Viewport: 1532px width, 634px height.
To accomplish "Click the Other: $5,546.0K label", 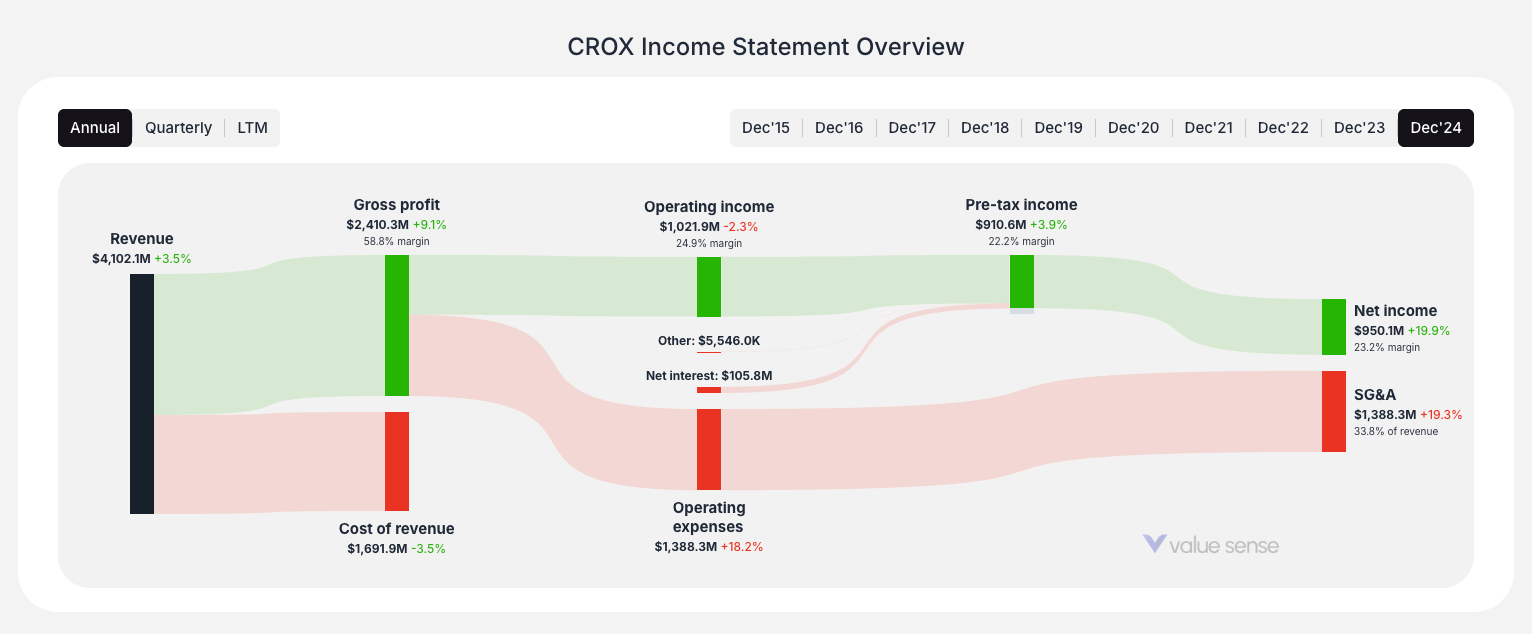I will pos(709,340).
